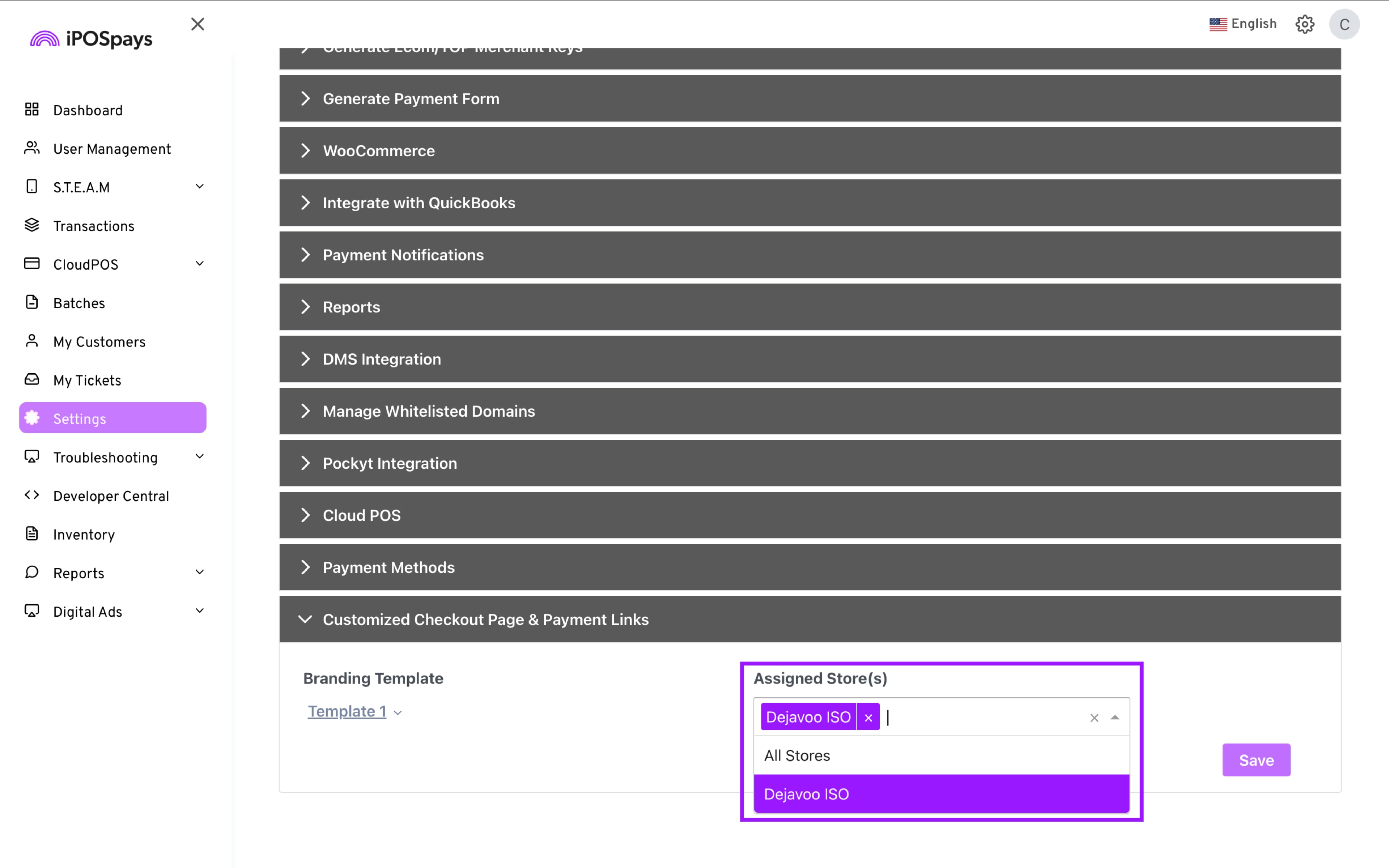Change language via the English selector
This screenshot has width=1389, height=868.
click(1243, 24)
